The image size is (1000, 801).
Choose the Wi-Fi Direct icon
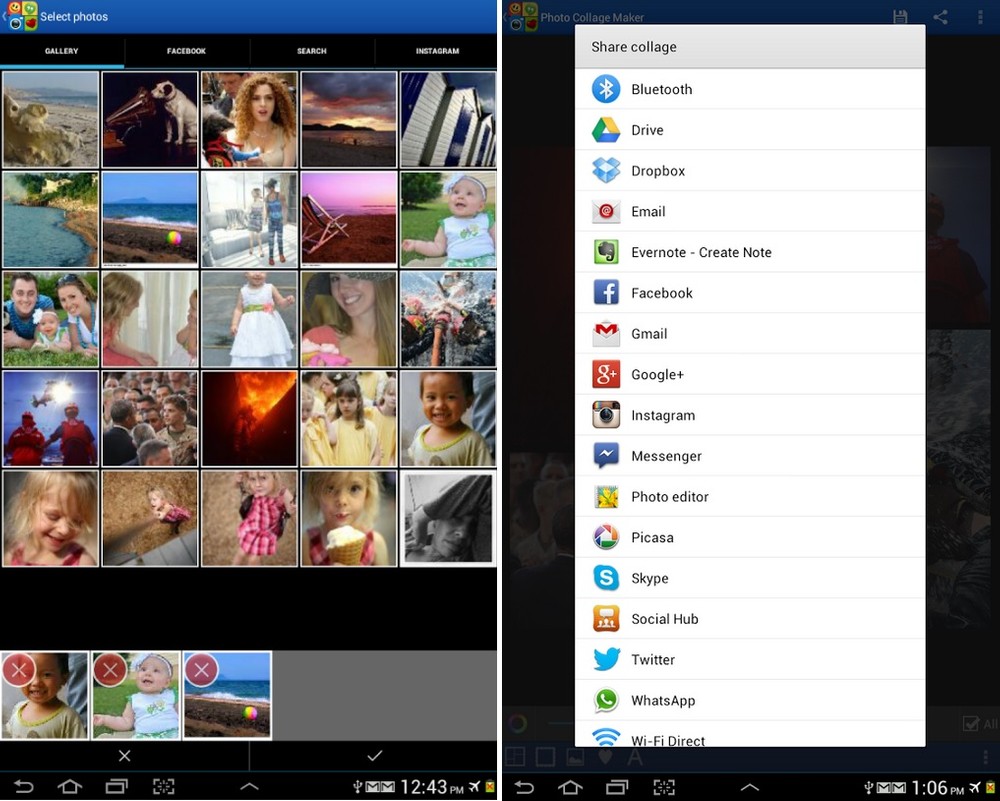point(606,737)
